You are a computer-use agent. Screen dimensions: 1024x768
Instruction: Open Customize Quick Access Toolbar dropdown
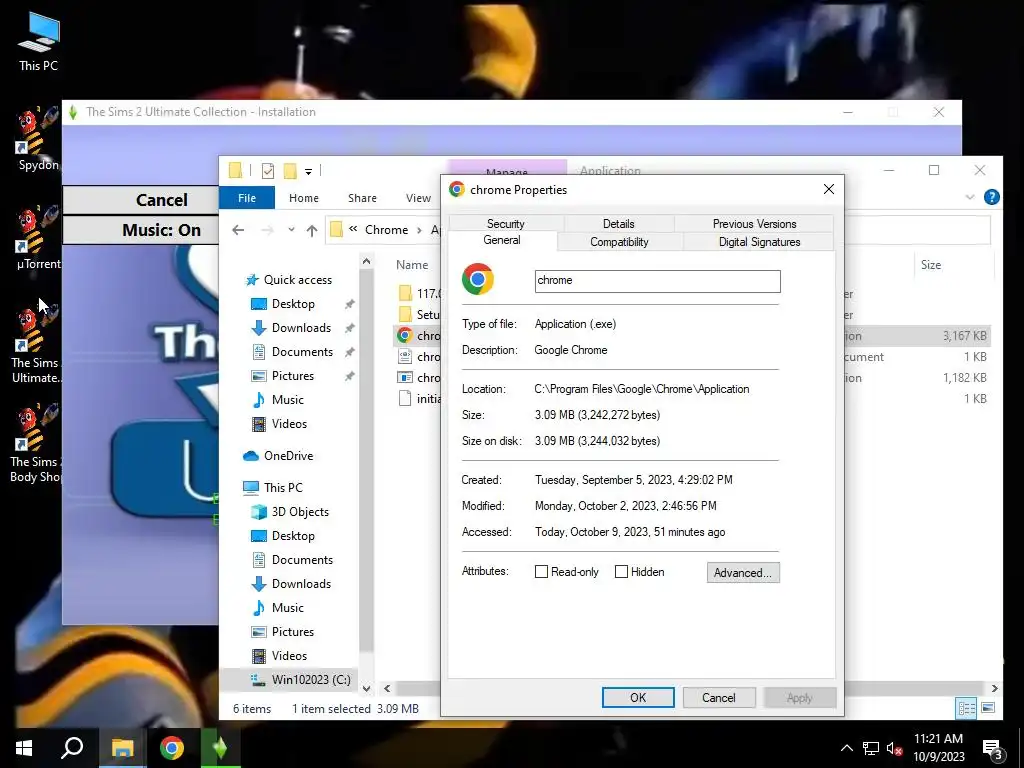click(x=308, y=172)
